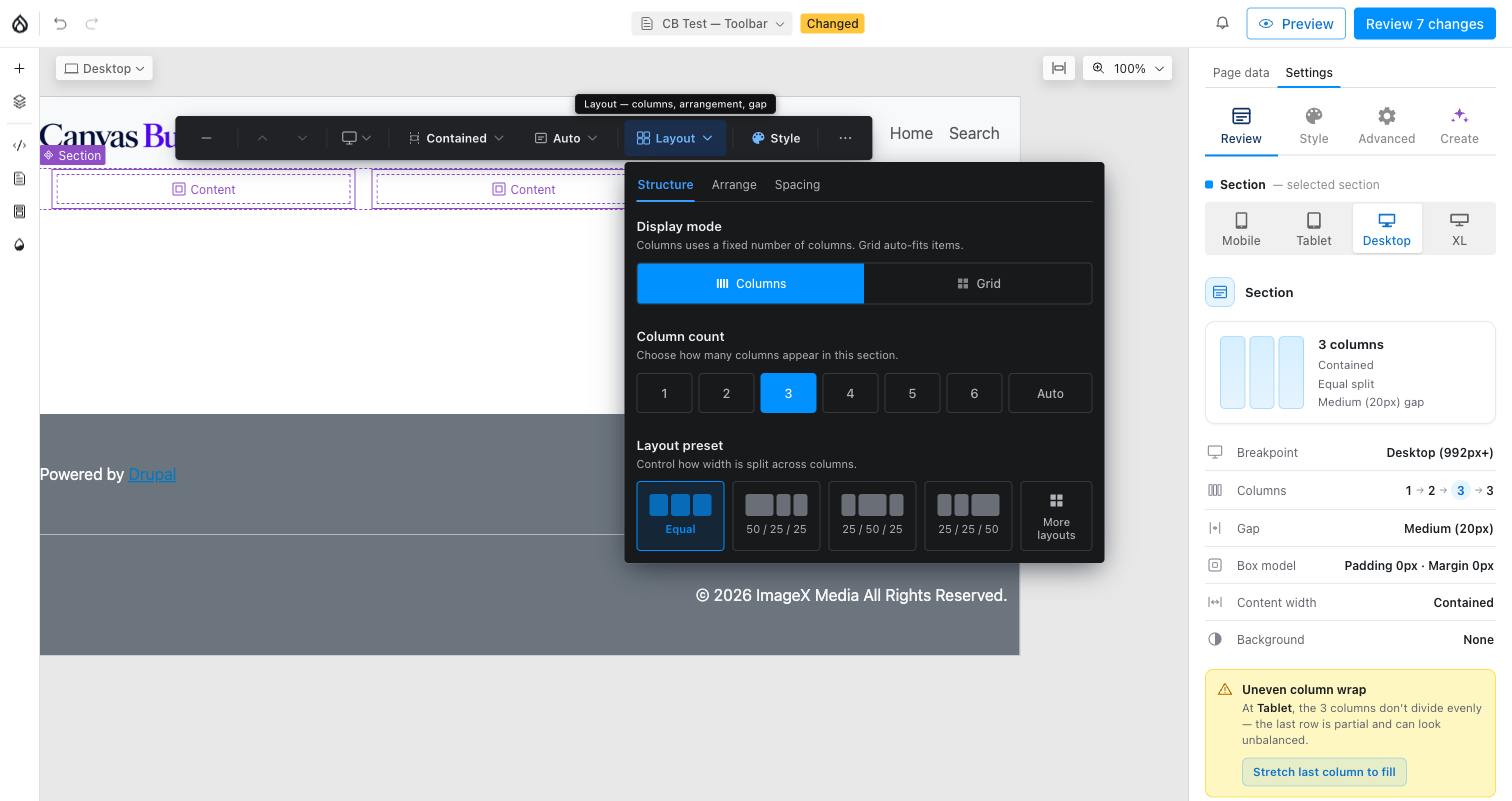Set column count to 4
This screenshot has width=1512, height=801.
pos(850,393)
